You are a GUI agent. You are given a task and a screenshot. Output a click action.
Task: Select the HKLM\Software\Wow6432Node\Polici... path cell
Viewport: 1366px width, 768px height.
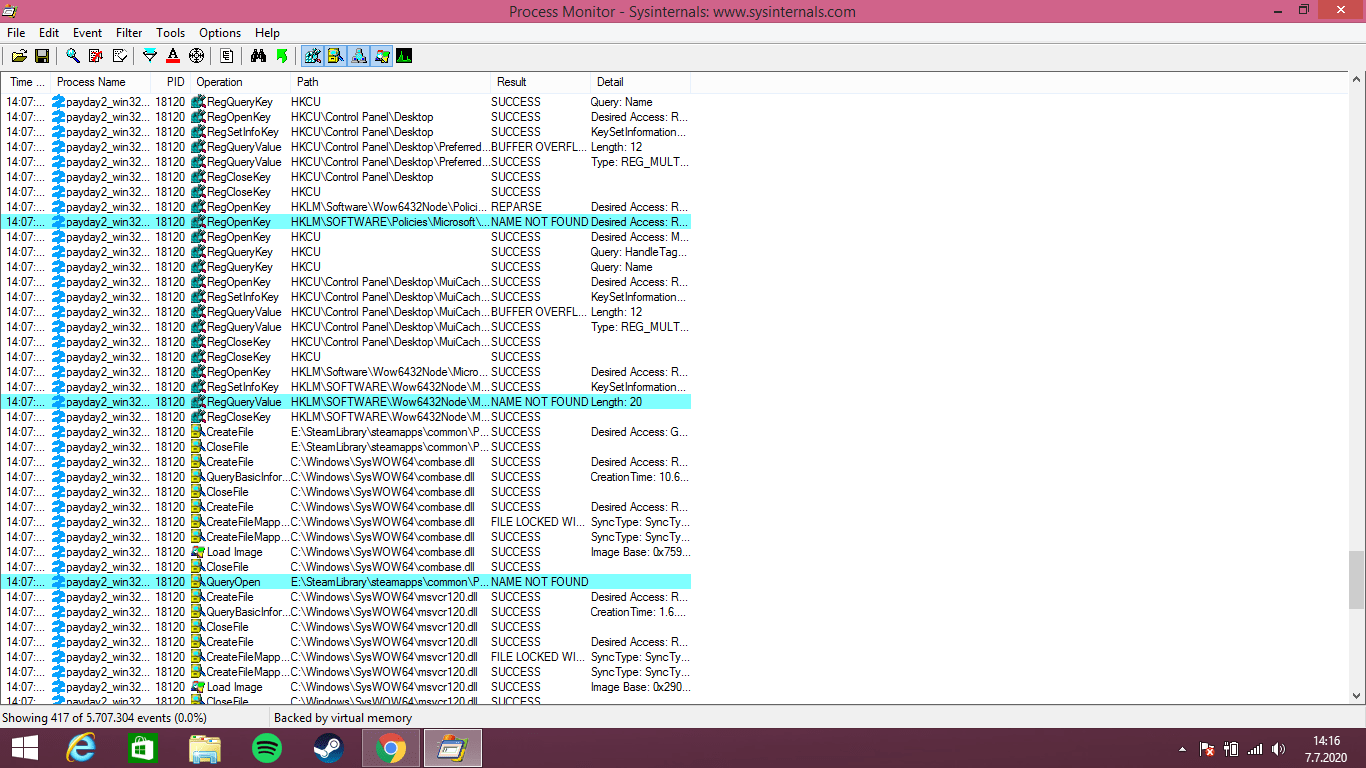coord(390,207)
